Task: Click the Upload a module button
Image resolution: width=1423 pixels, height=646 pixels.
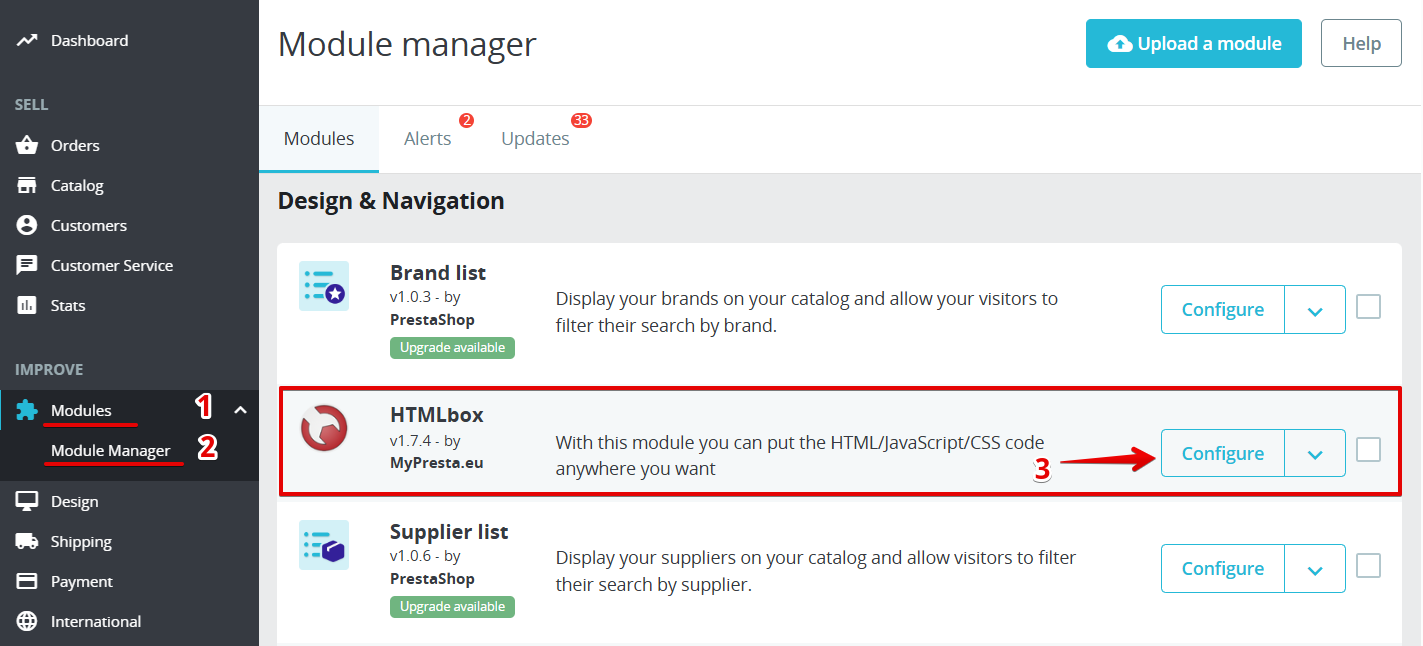Action: tap(1193, 44)
